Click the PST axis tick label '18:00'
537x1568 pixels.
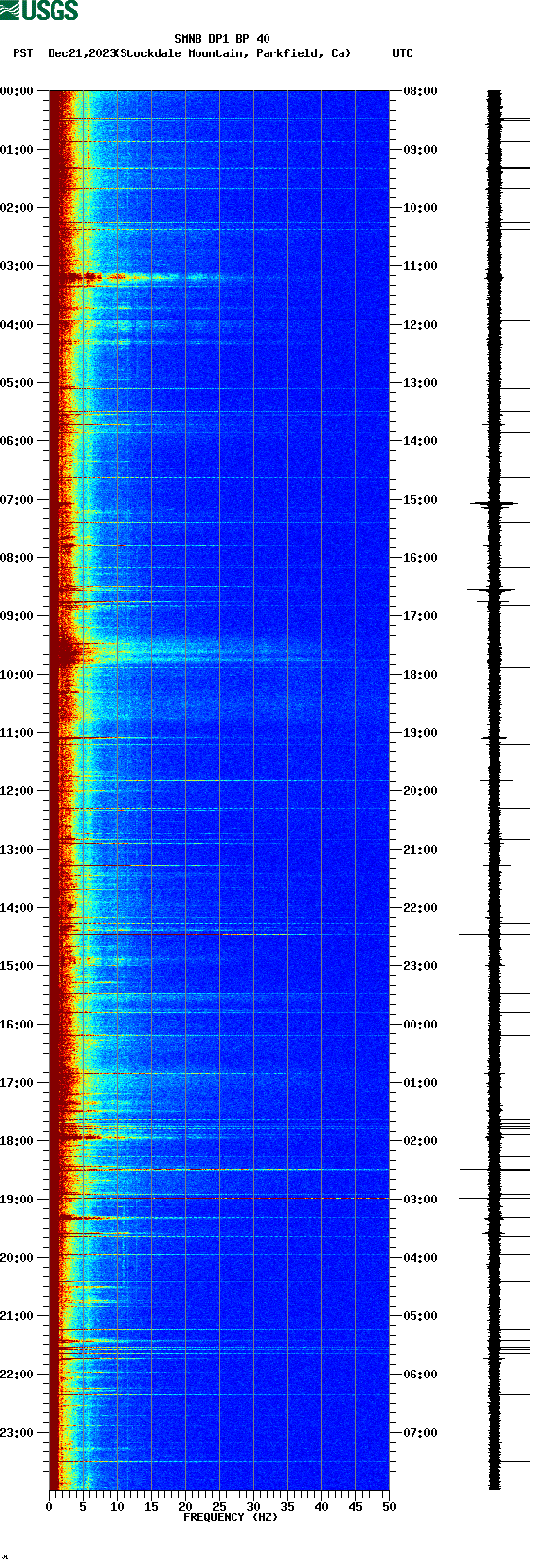[18, 1141]
